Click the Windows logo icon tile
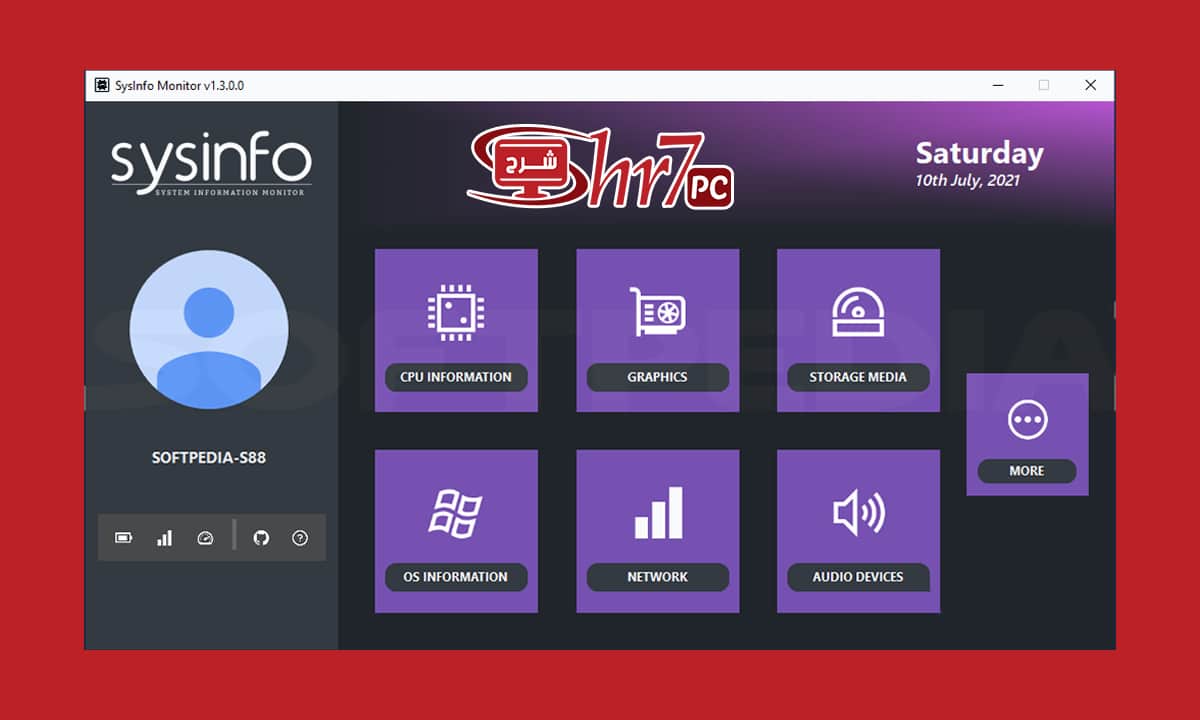Viewport: 1200px width, 720px height. point(456,513)
